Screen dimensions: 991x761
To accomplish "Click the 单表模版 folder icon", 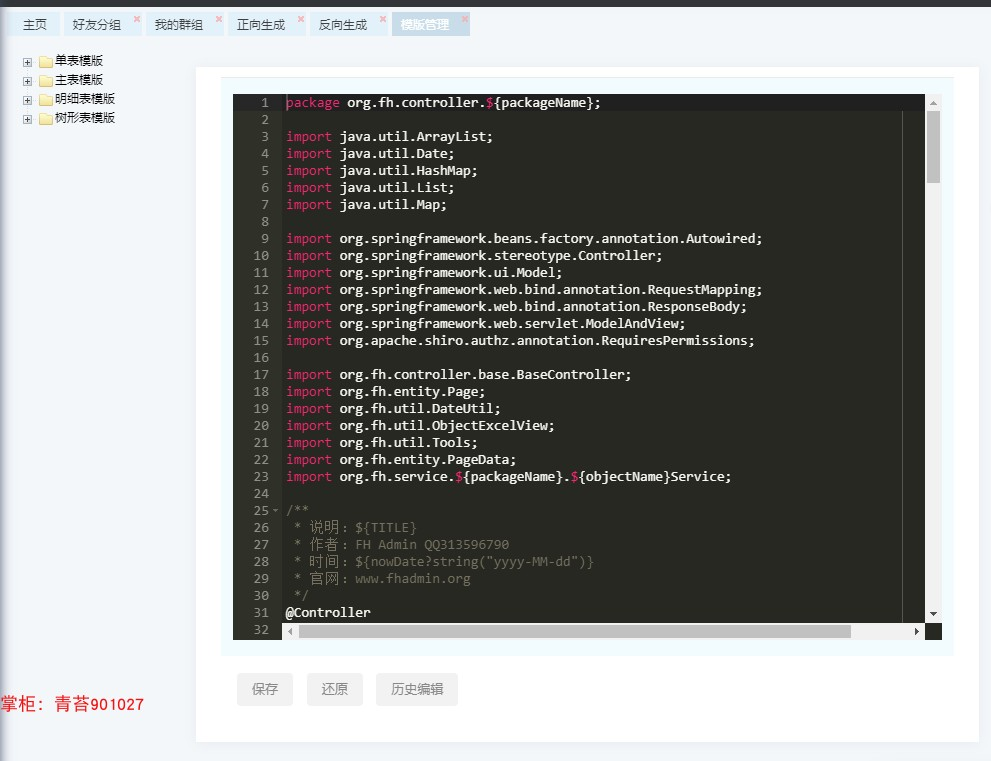I will click(x=46, y=62).
